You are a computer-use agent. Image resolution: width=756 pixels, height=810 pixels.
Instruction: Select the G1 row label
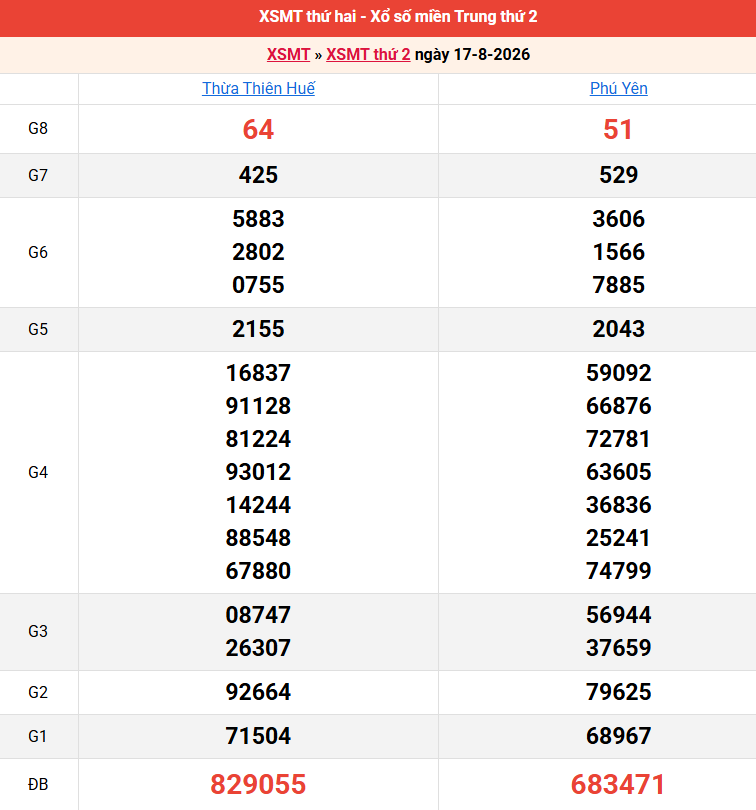point(38,736)
